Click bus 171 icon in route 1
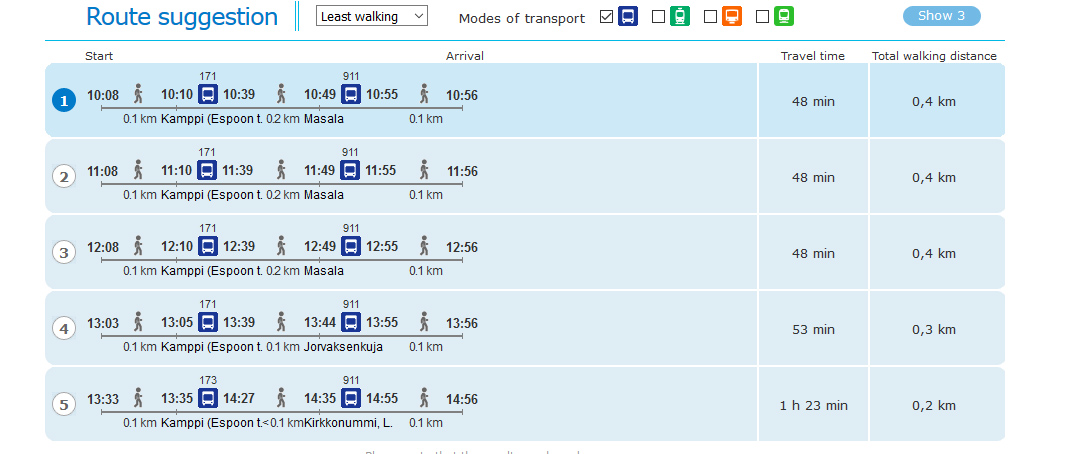Viewport: 1072px width, 454px height. tap(208, 94)
